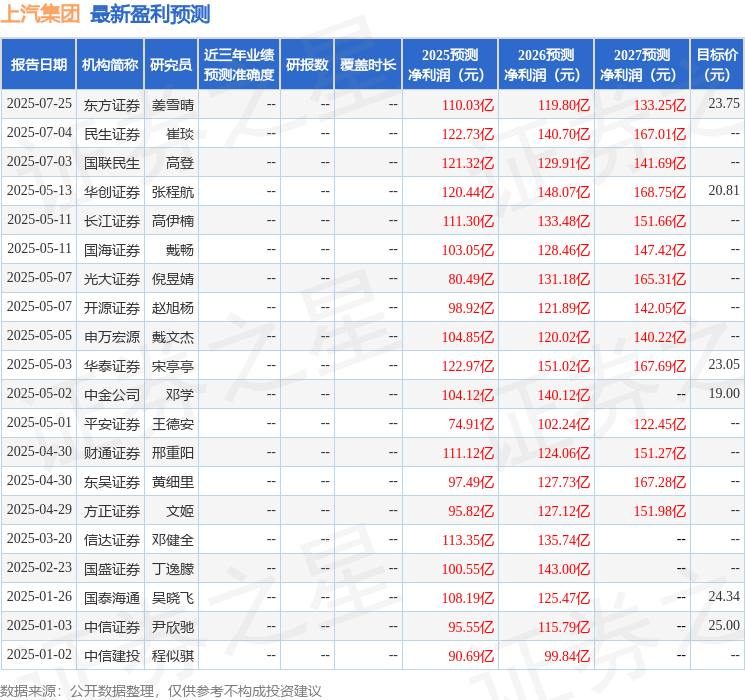Image resolution: width=745 pixels, height=700 pixels.
Task: Select the 长江证券 institution cell
Action: click(x=112, y=221)
